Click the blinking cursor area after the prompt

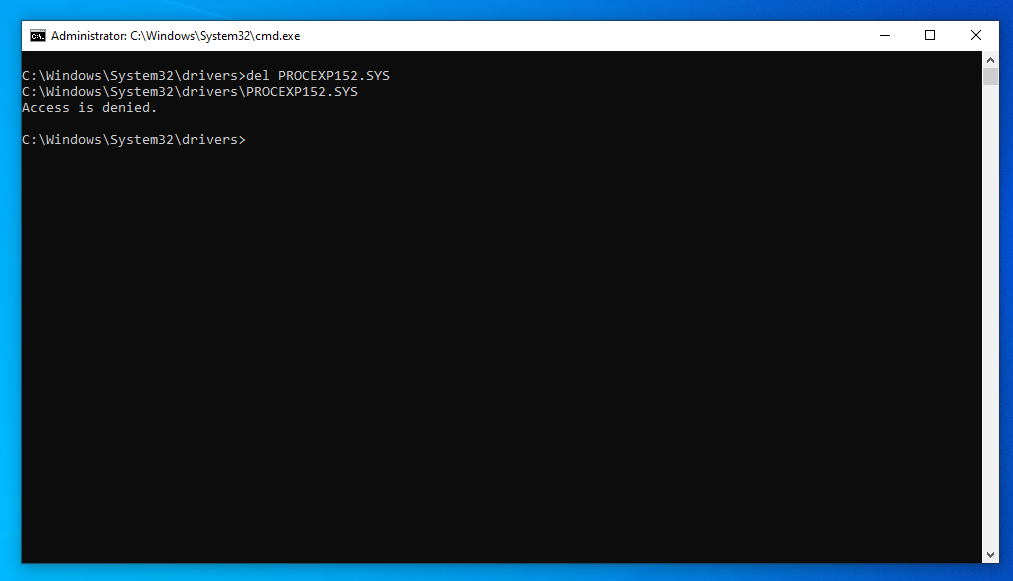pyautogui.click(x=252, y=139)
